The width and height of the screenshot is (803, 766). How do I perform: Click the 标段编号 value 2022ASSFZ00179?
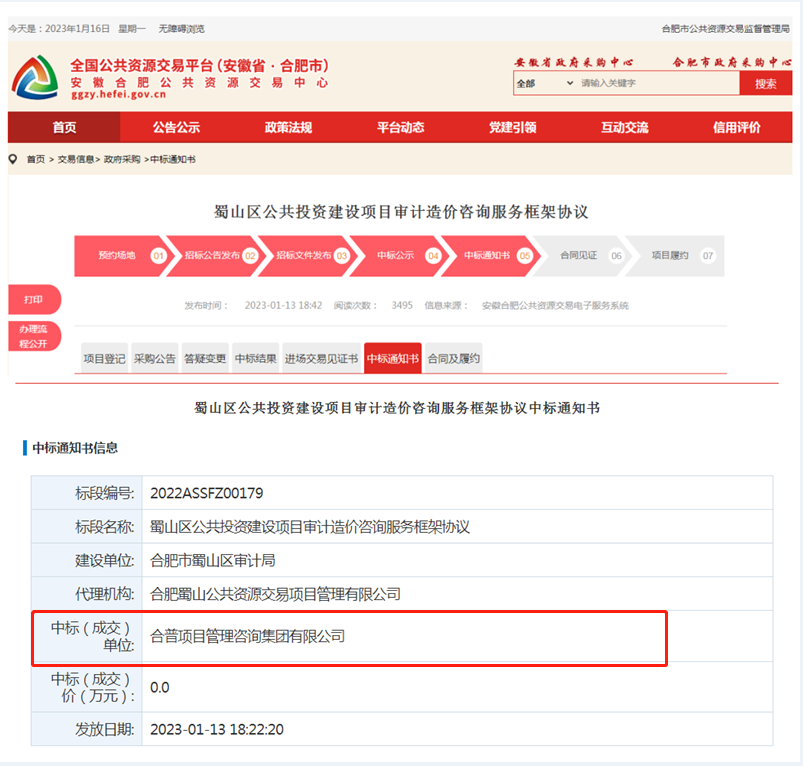206,493
